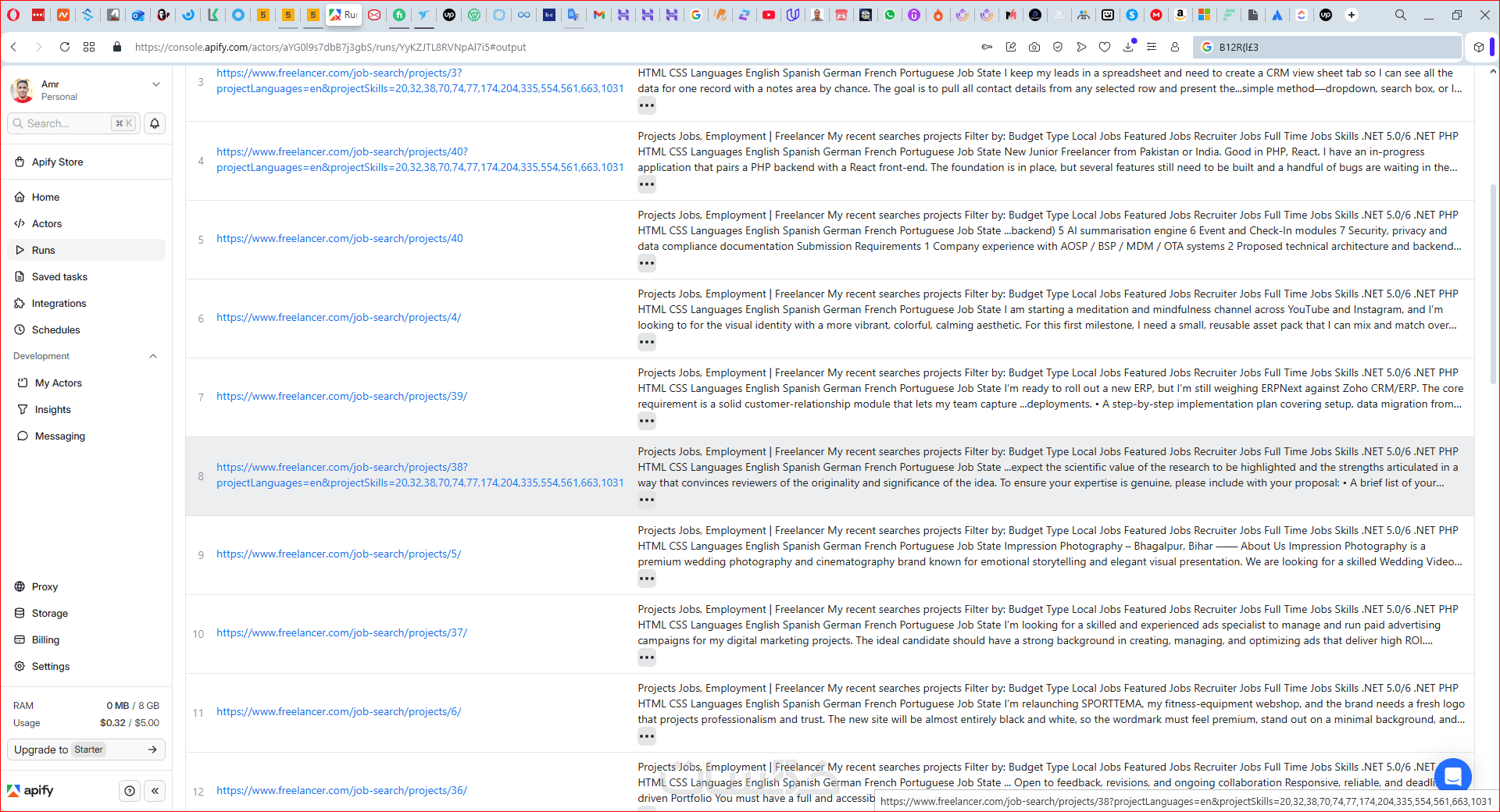
Task: Expand row 6 text with its ellipsis button
Action: (x=647, y=342)
